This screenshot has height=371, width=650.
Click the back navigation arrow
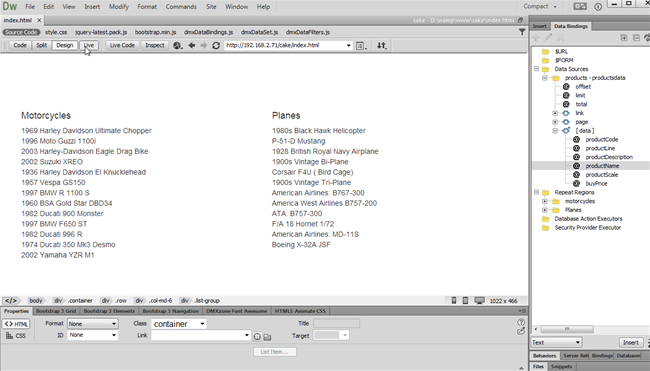[x=192, y=46]
